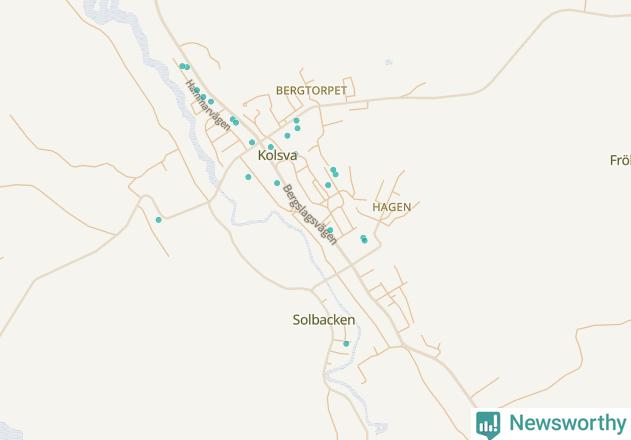
Task: Open the Newsworthy text link
Action: point(567,423)
